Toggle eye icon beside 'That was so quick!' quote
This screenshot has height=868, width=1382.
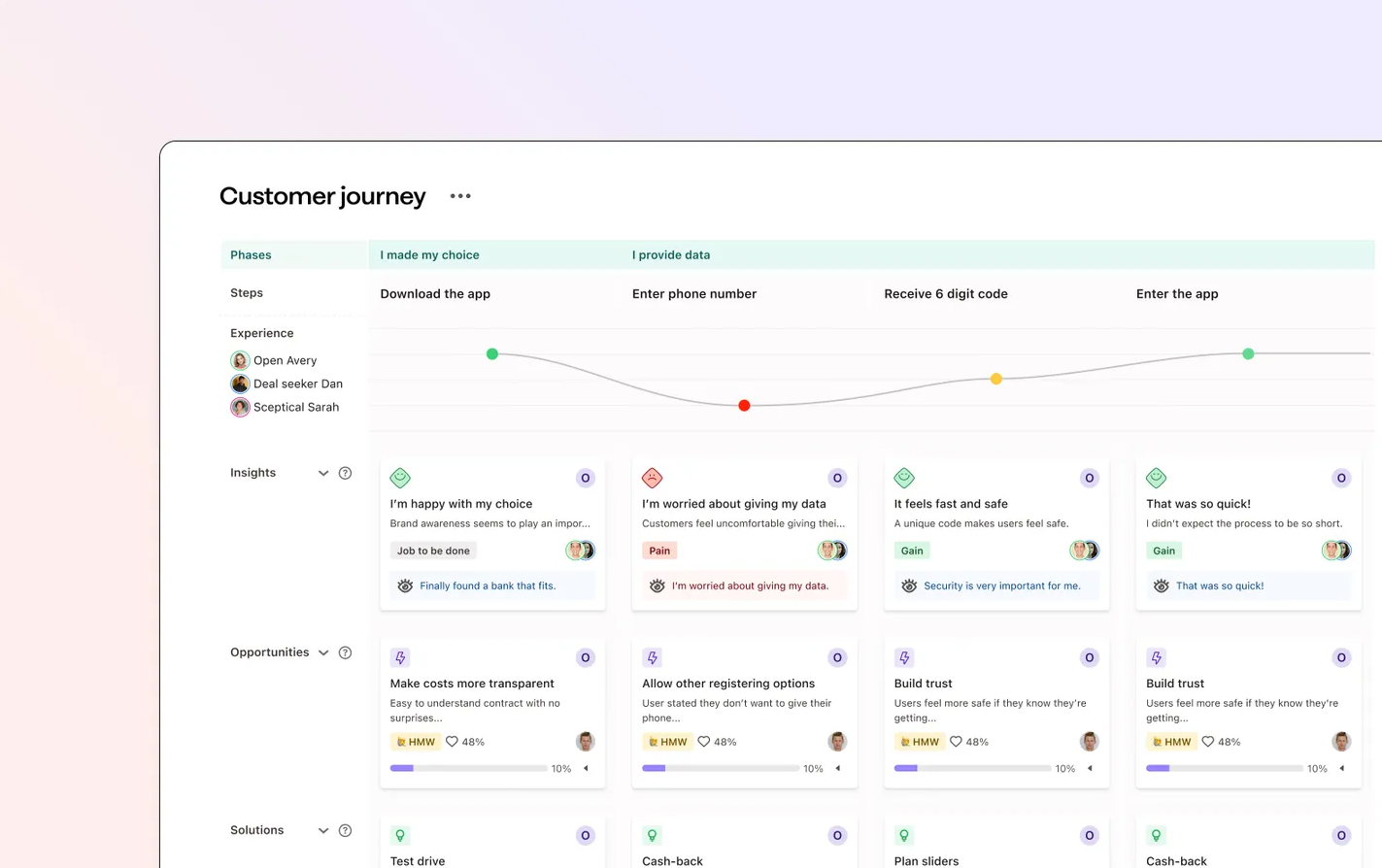pos(1162,585)
